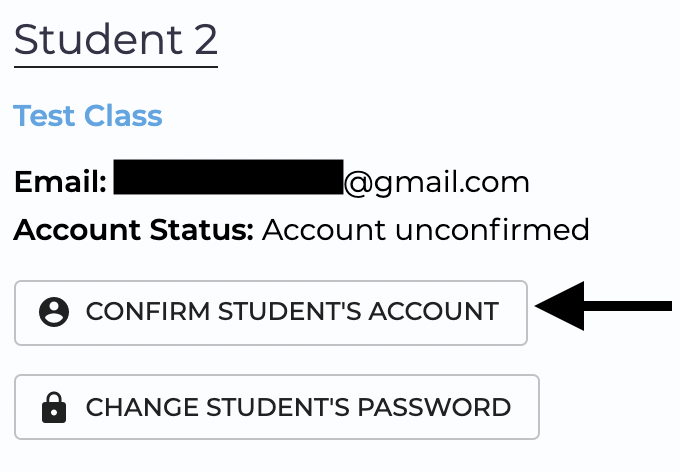Image resolution: width=680 pixels, height=472 pixels.
Task: Change the student's password
Action: pos(277,407)
